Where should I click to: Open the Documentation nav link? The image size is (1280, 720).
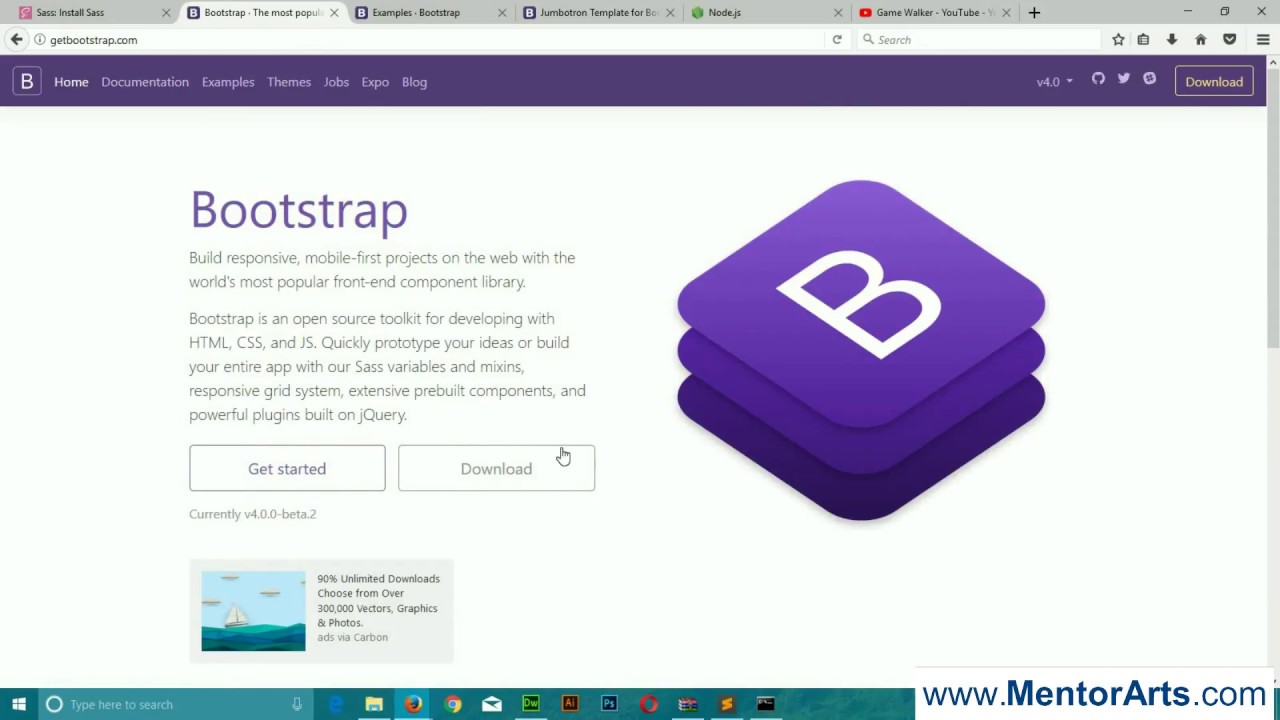coord(145,82)
